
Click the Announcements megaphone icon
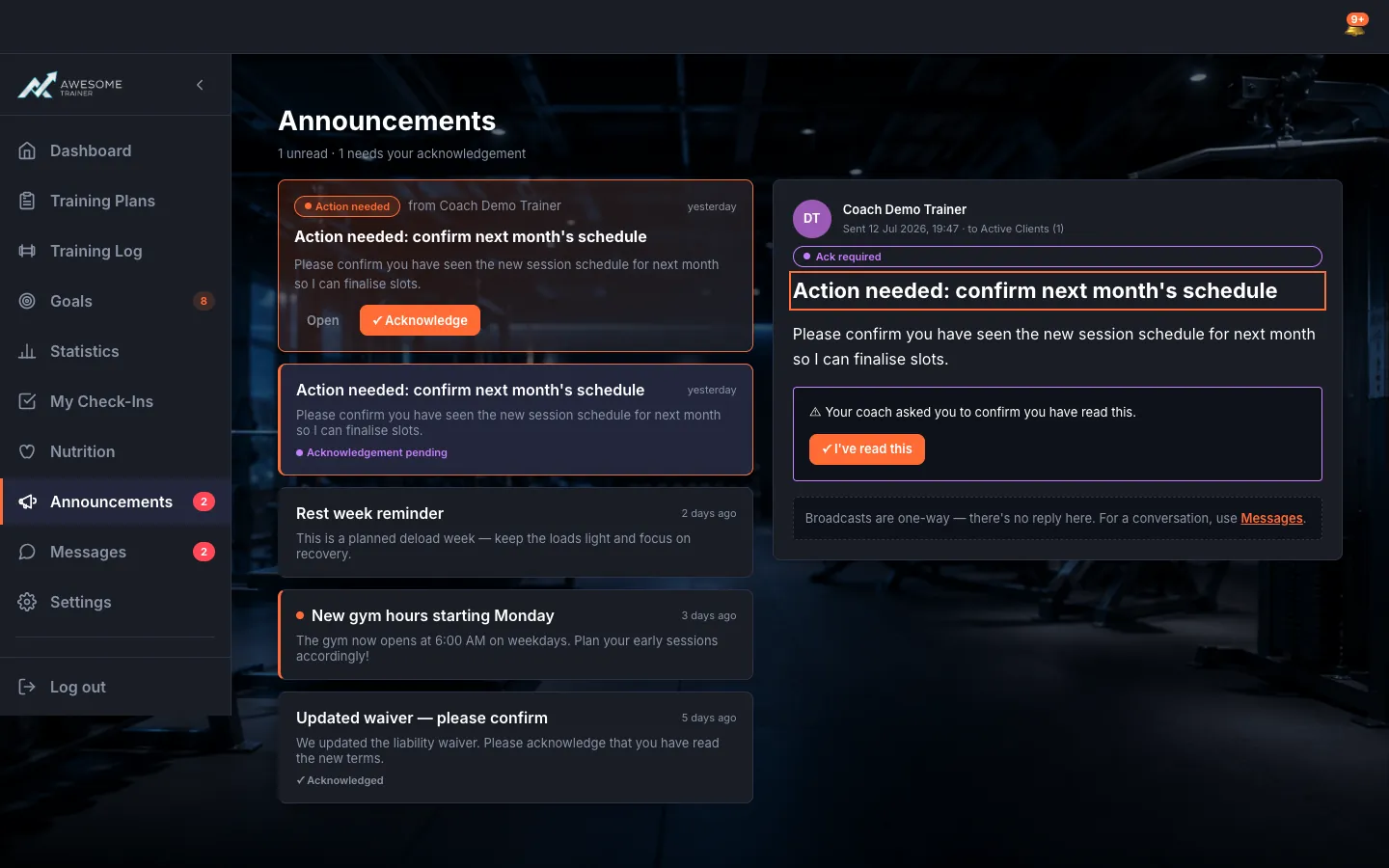pyautogui.click(x=27, y=502)
